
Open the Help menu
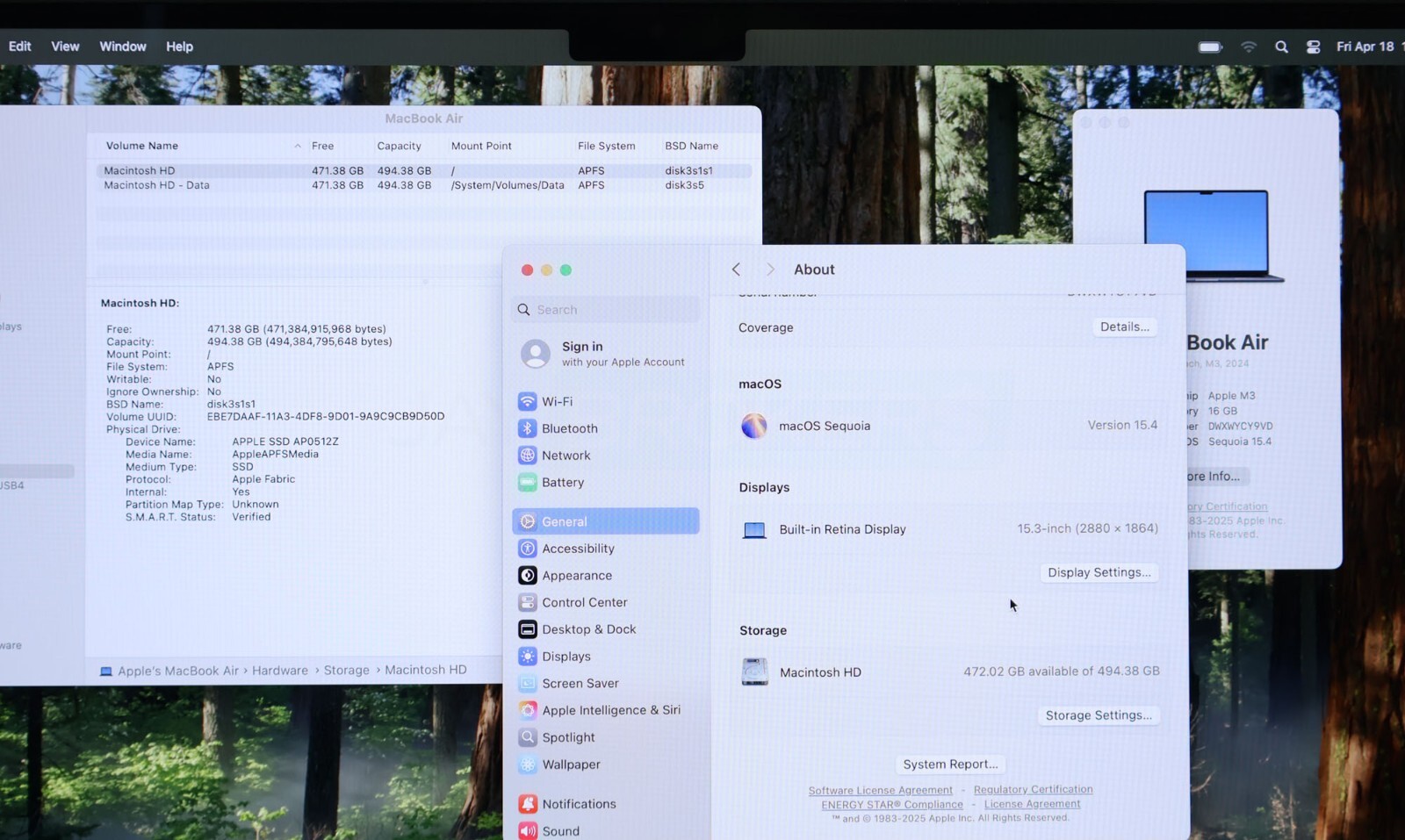179,47
